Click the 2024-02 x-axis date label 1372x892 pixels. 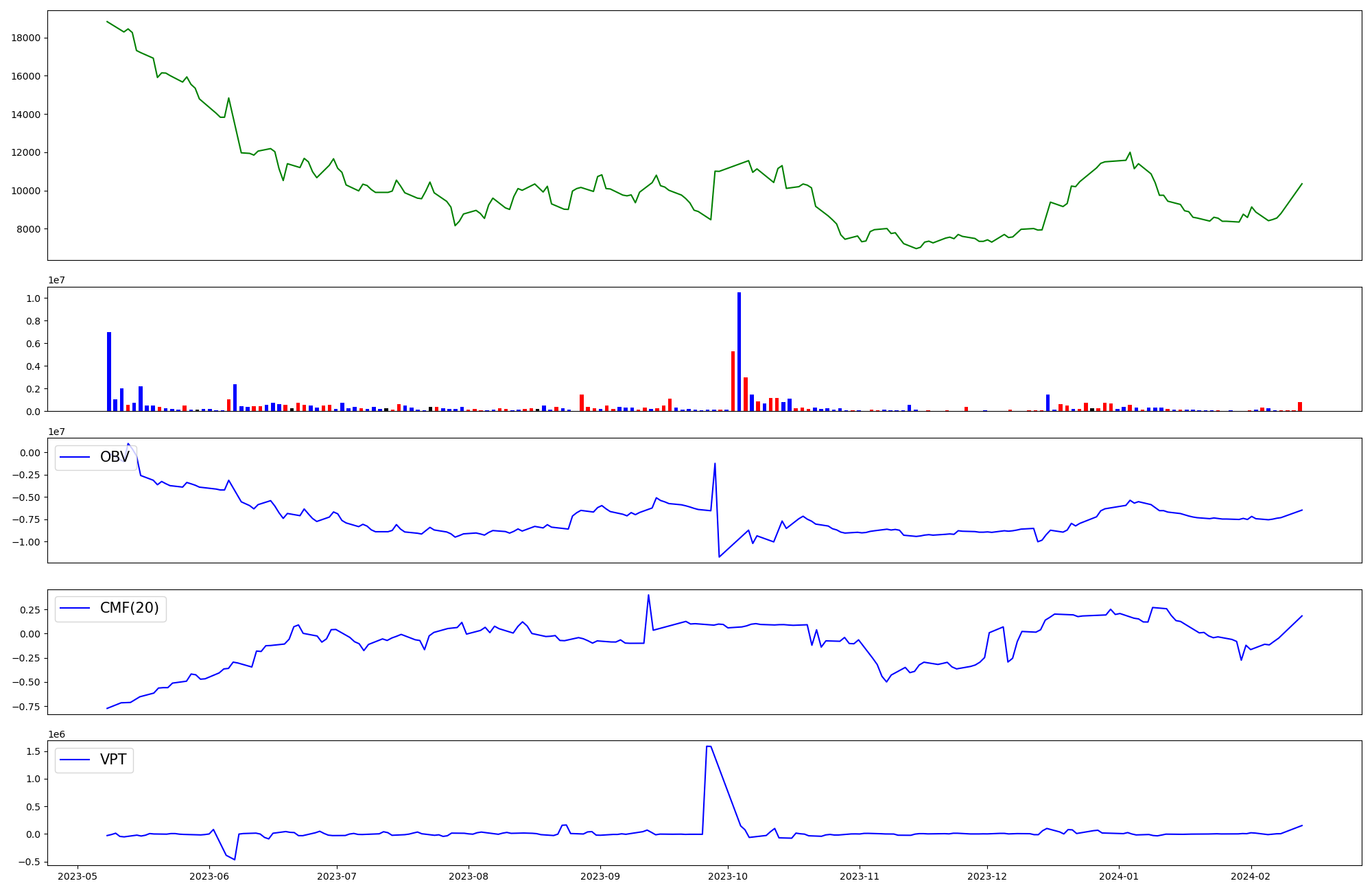point(1251,876)
